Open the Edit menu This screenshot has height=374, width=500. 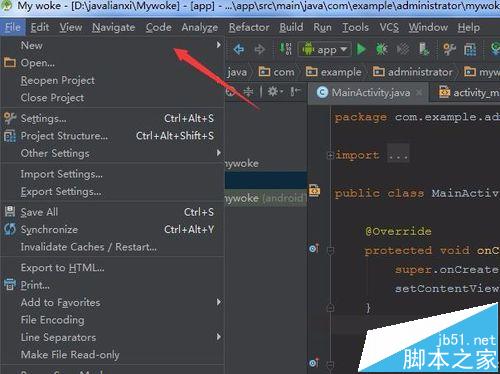(40, 27)
